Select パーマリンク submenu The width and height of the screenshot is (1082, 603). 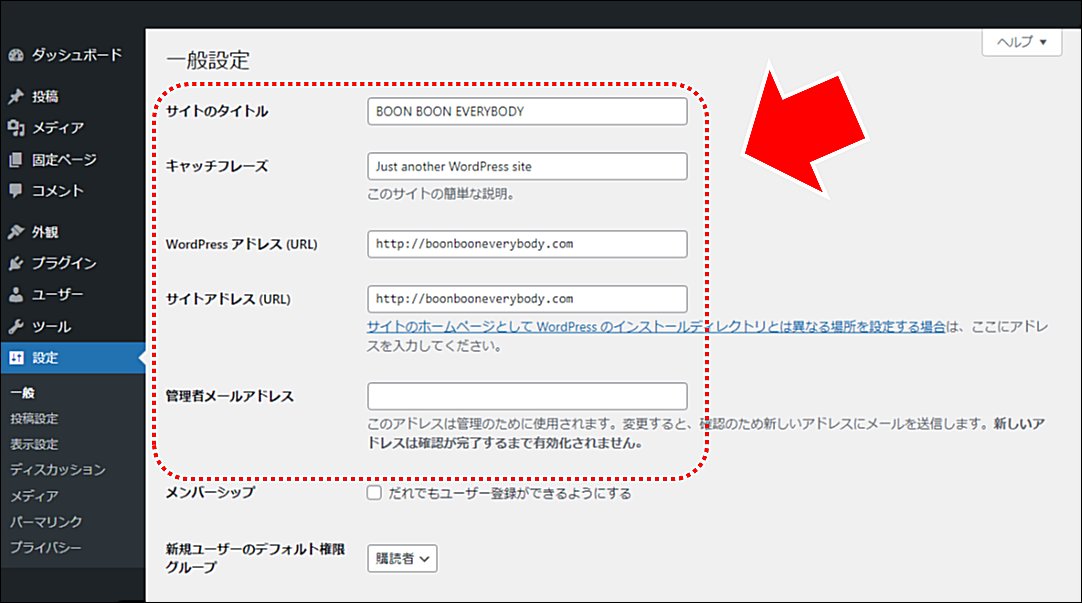(x=46, y=522)
